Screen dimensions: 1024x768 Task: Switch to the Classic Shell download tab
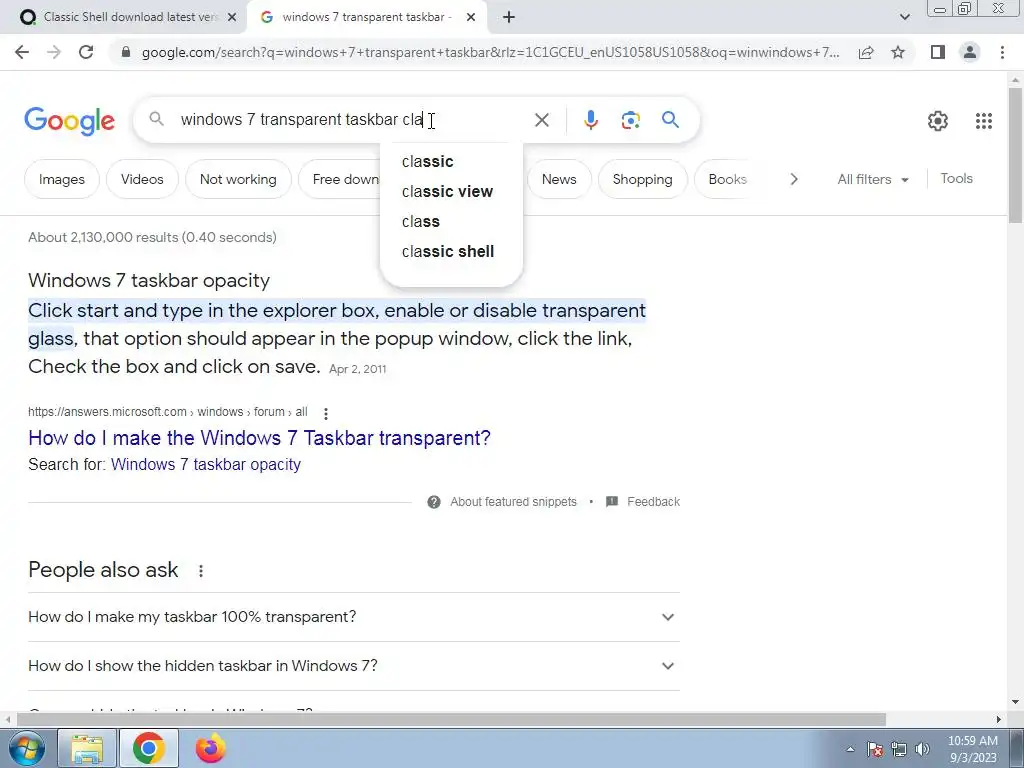[124, 18]
